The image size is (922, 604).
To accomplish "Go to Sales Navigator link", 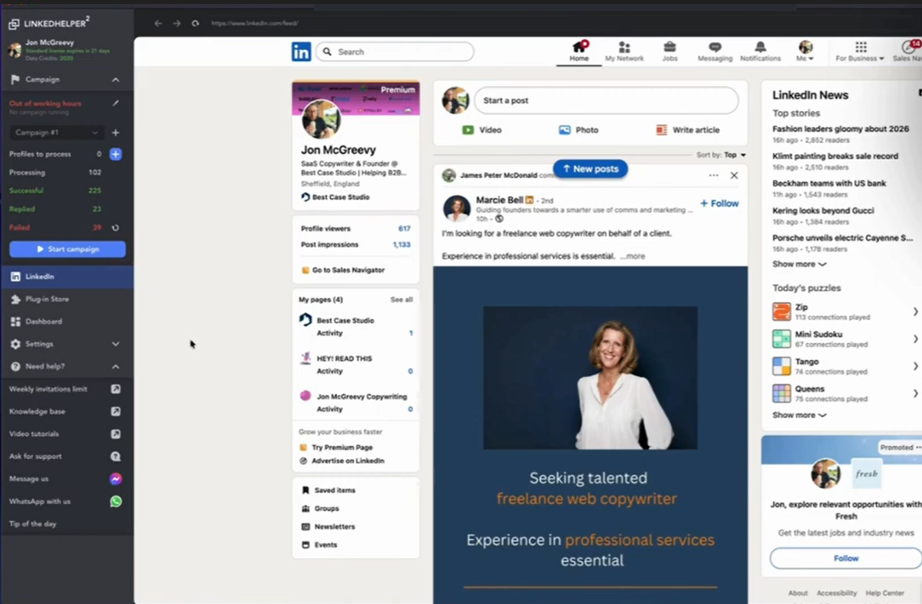I will 348,270.
